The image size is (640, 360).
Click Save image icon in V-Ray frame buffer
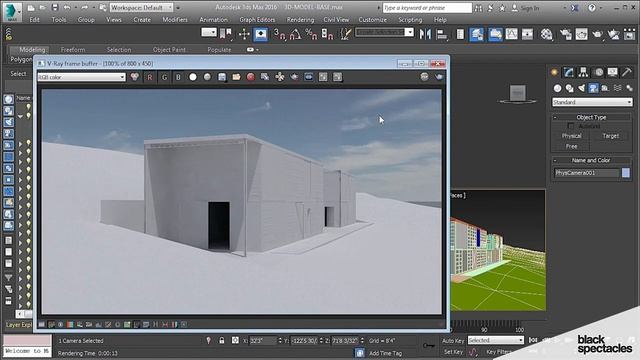coord(222,77)
